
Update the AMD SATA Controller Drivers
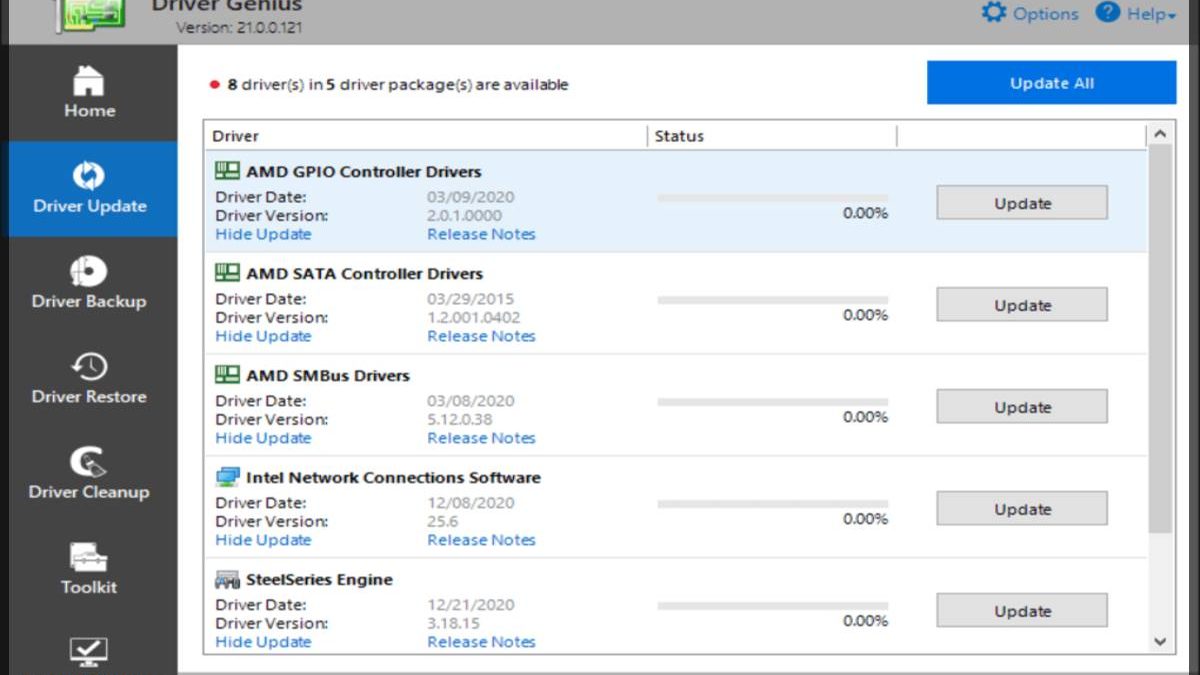point(1022,305)
